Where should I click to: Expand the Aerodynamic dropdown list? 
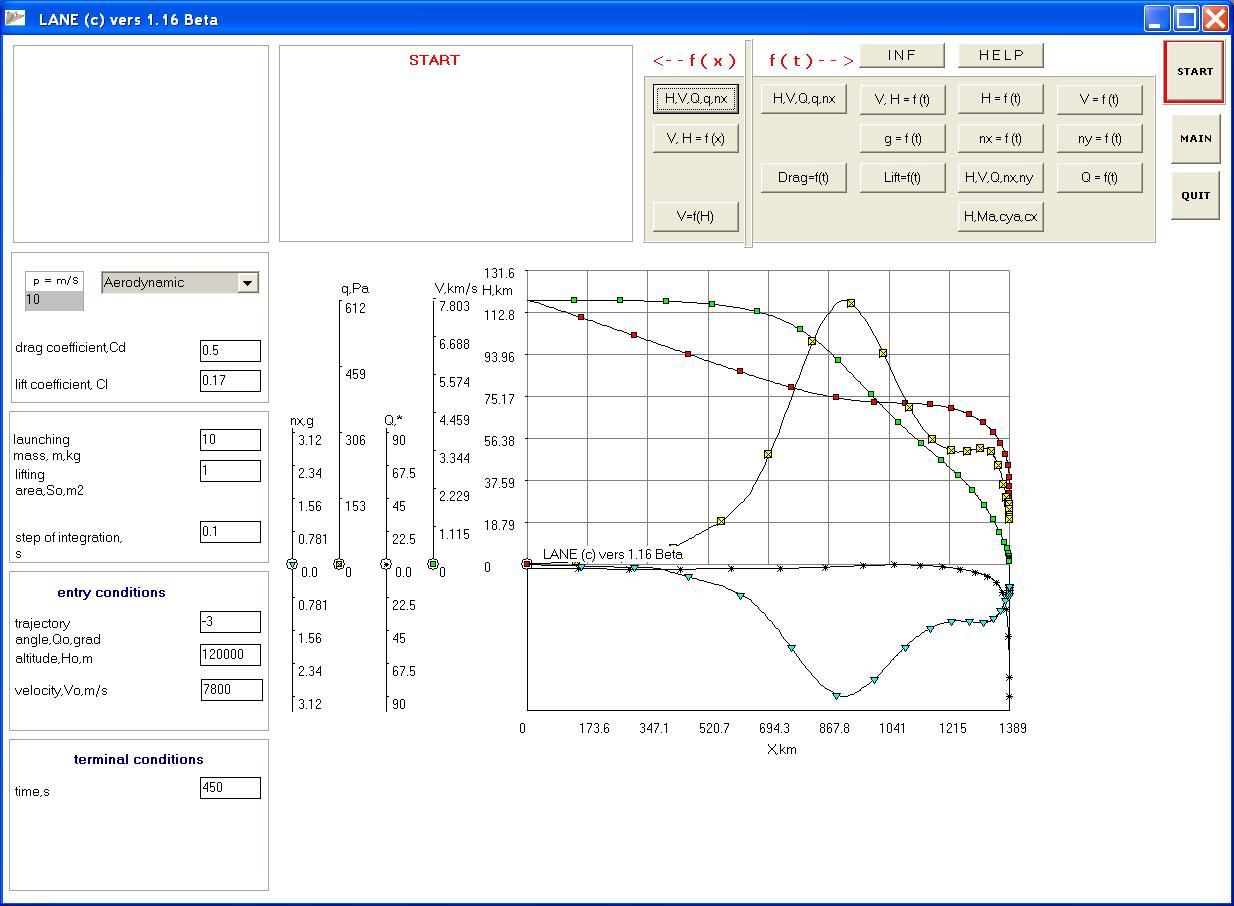click(x=248, y=283)
